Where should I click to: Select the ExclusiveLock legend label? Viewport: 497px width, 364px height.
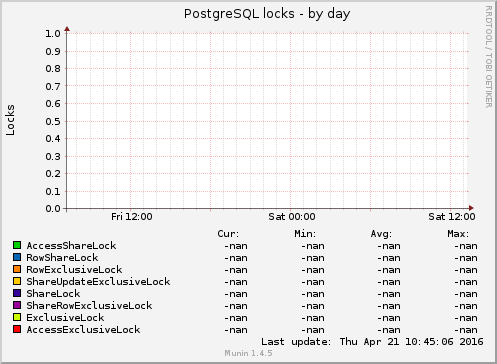[65, 318]
